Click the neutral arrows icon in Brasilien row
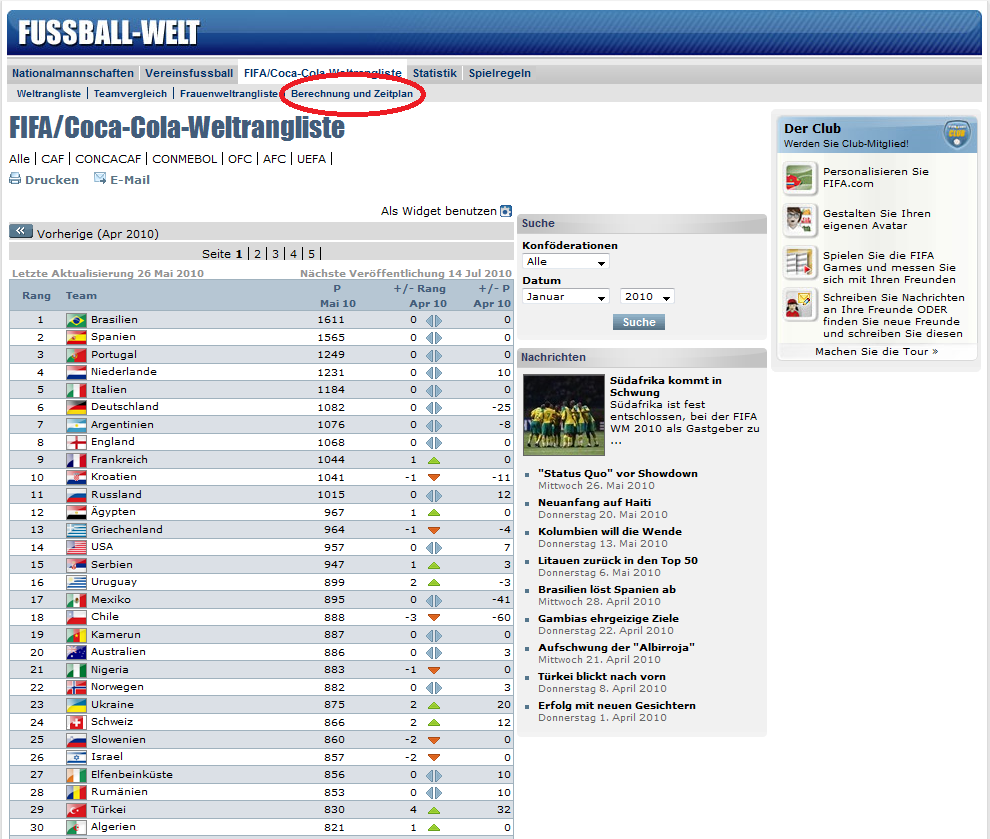This screenshot has height=839, width=990. click(434, 321)
